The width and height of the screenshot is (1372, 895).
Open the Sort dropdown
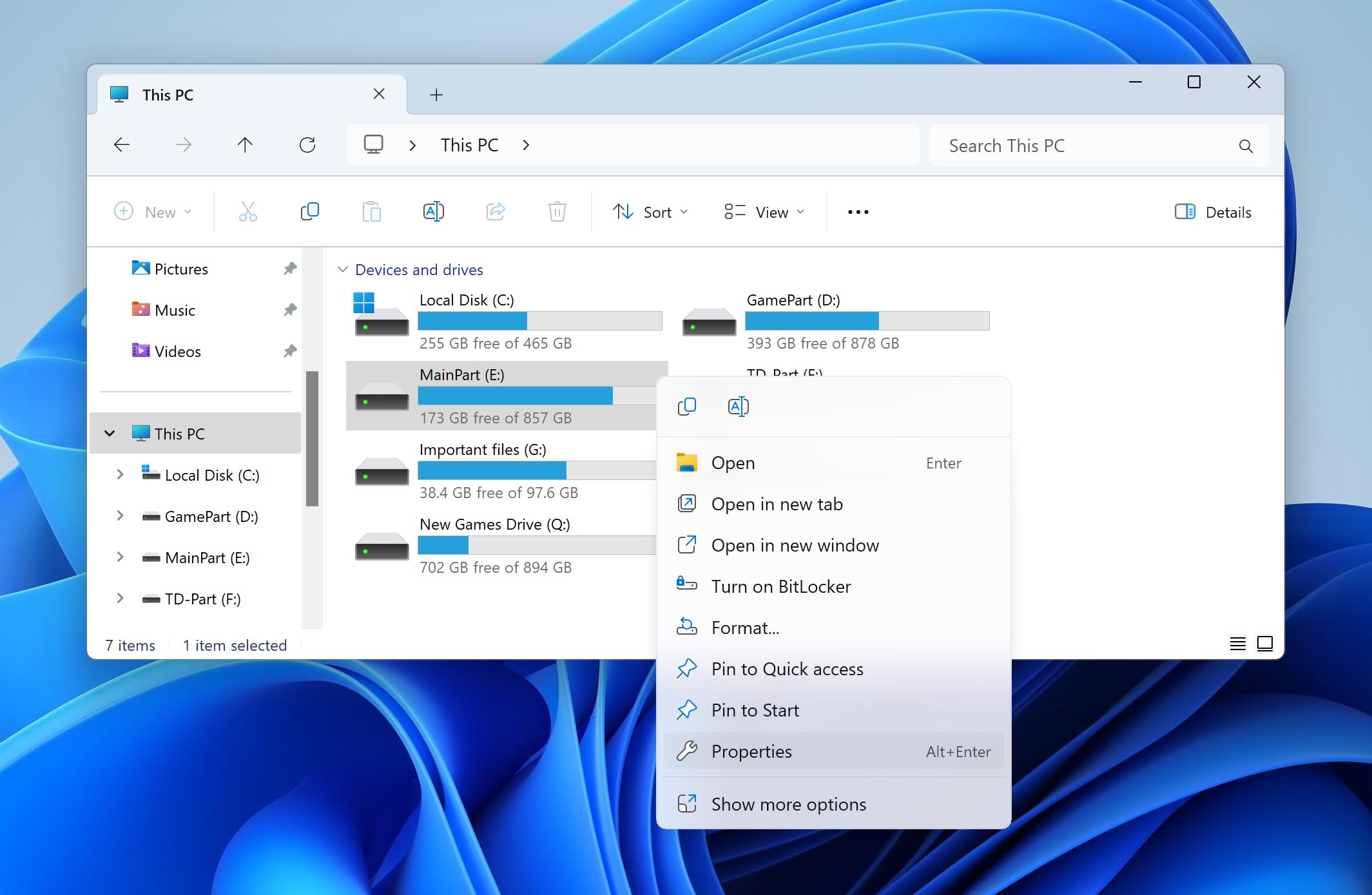[x=650, y=212]
